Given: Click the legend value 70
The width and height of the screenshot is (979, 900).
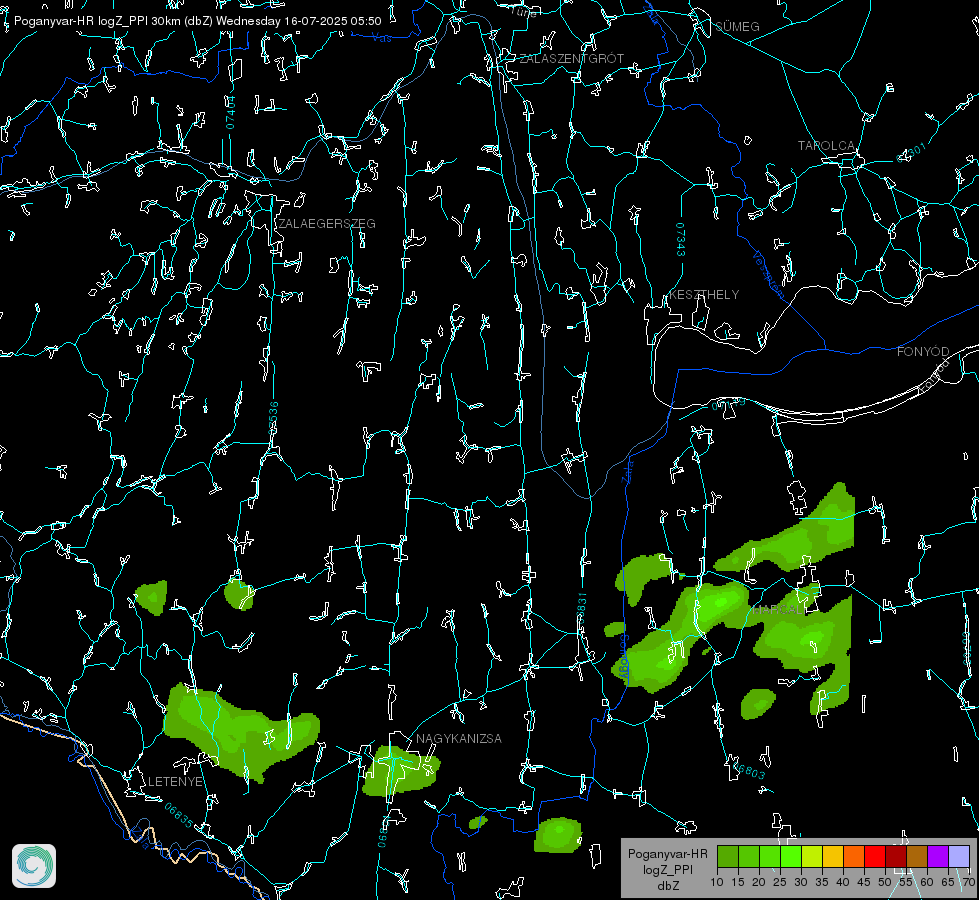Looking at the screenshot, I should point(968,882).
